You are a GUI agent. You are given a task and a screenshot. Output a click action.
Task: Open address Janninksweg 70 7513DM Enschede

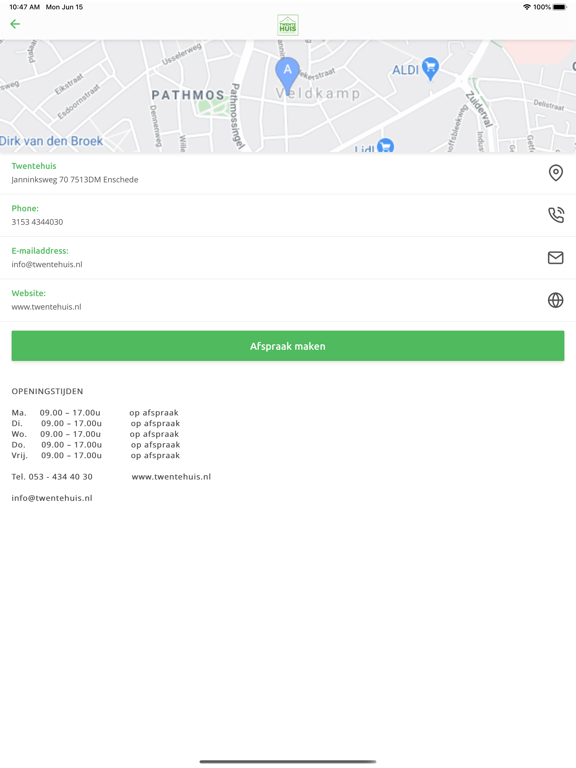75,180
